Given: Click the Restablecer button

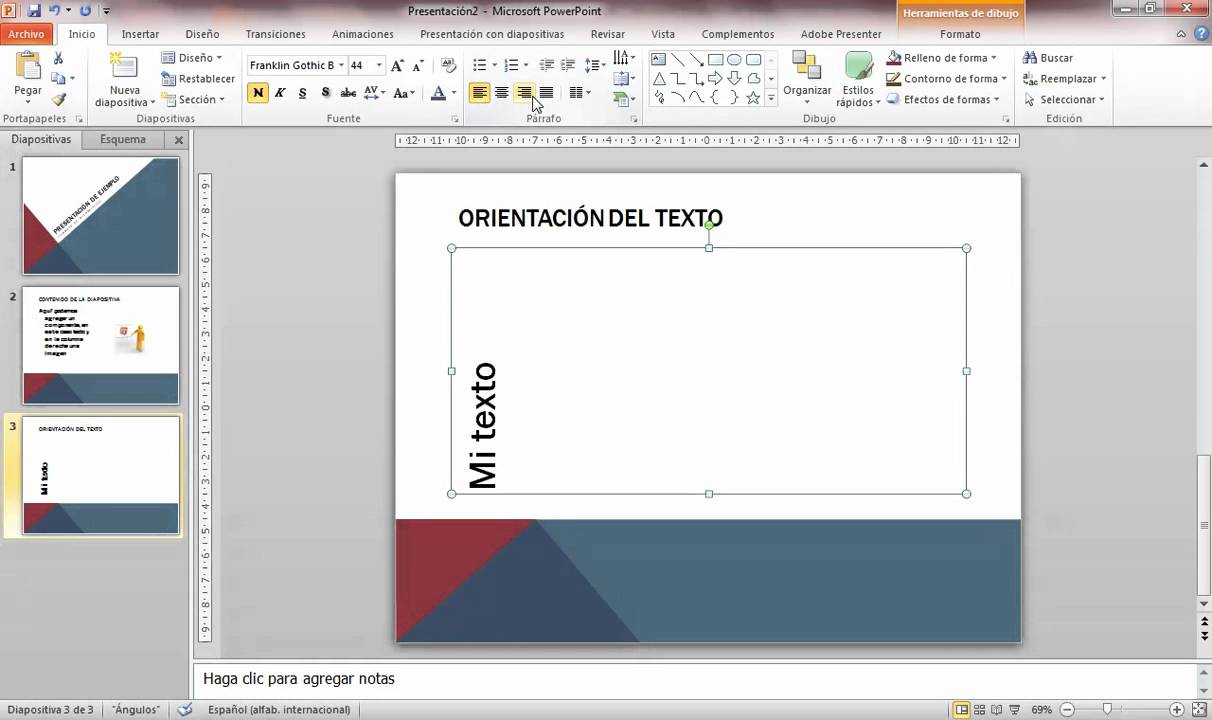Looking at the screenshot, I should [x=198, y=79].
